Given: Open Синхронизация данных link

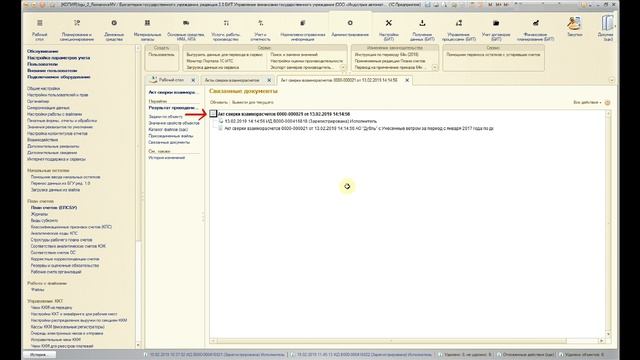Looking at the screenshot, I should [48, 108].
